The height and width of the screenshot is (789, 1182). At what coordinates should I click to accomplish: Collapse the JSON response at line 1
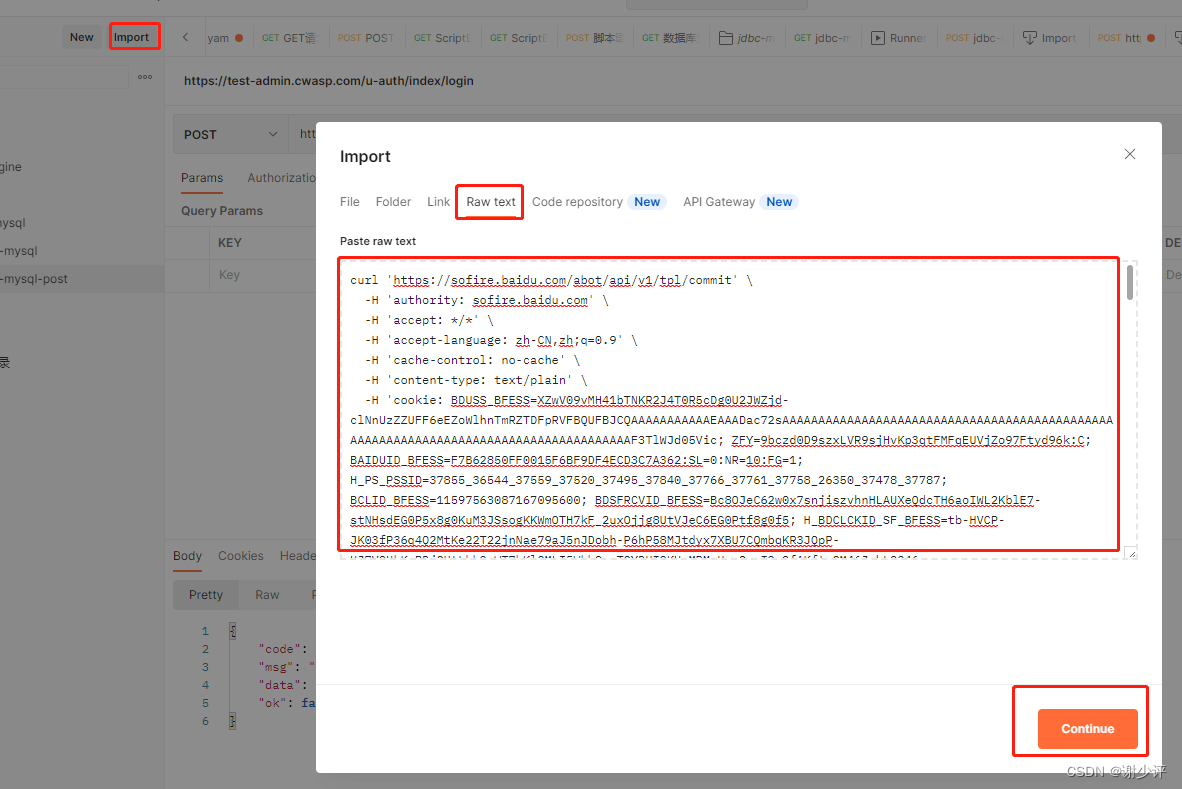point(233,631)
